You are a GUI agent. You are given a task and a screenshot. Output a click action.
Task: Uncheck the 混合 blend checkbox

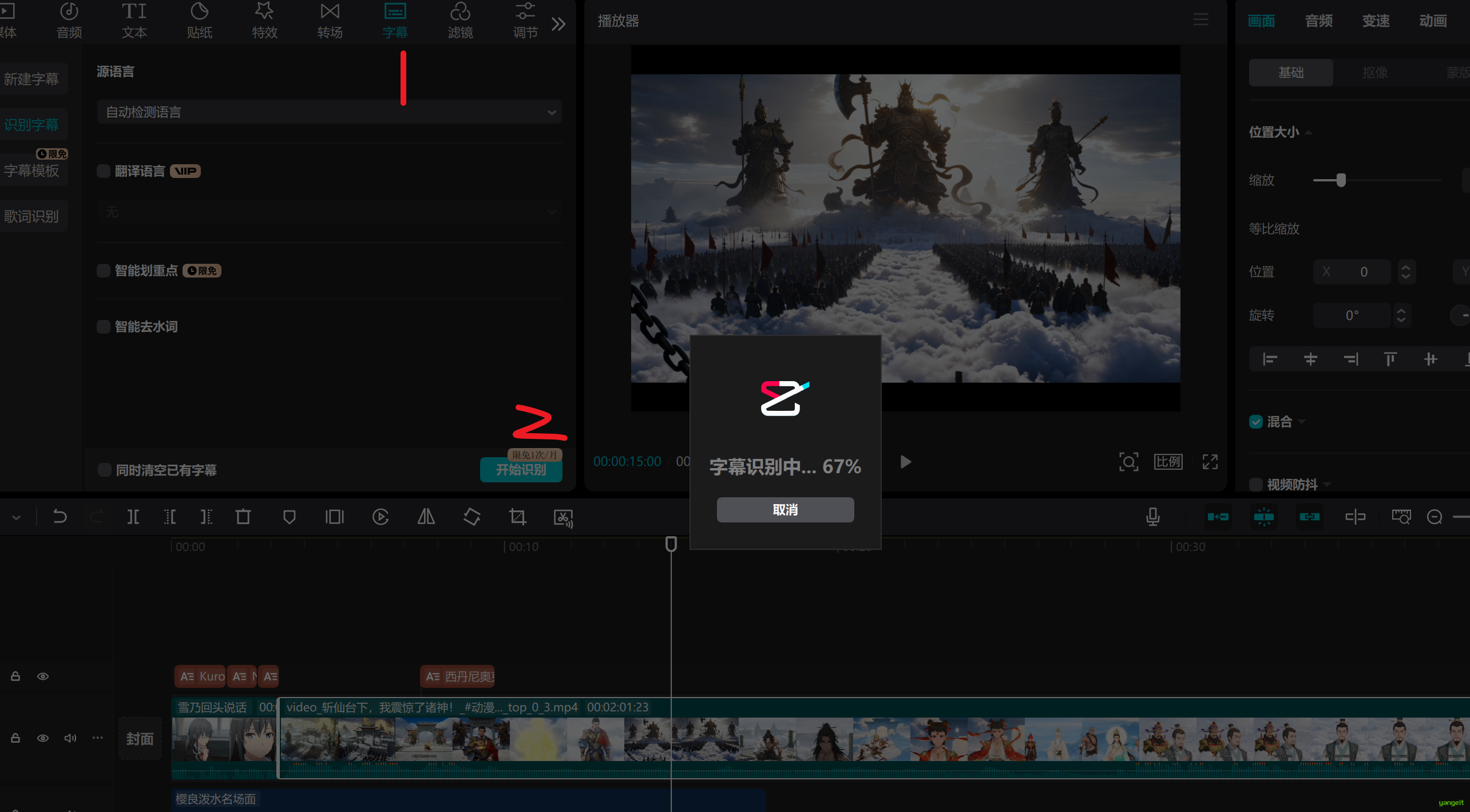(1256, 422)
